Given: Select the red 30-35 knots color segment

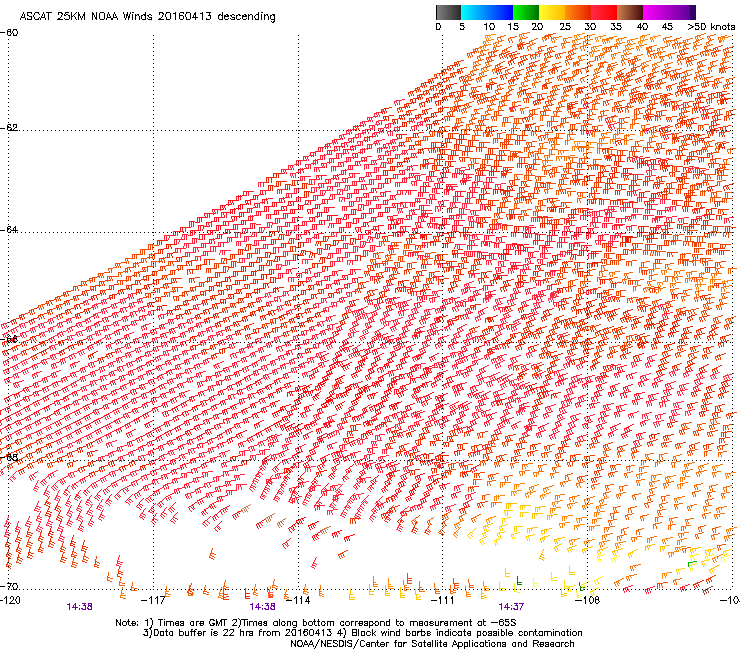Looking at the screenshot, I should pyautogui.click(x=604, y=12).
